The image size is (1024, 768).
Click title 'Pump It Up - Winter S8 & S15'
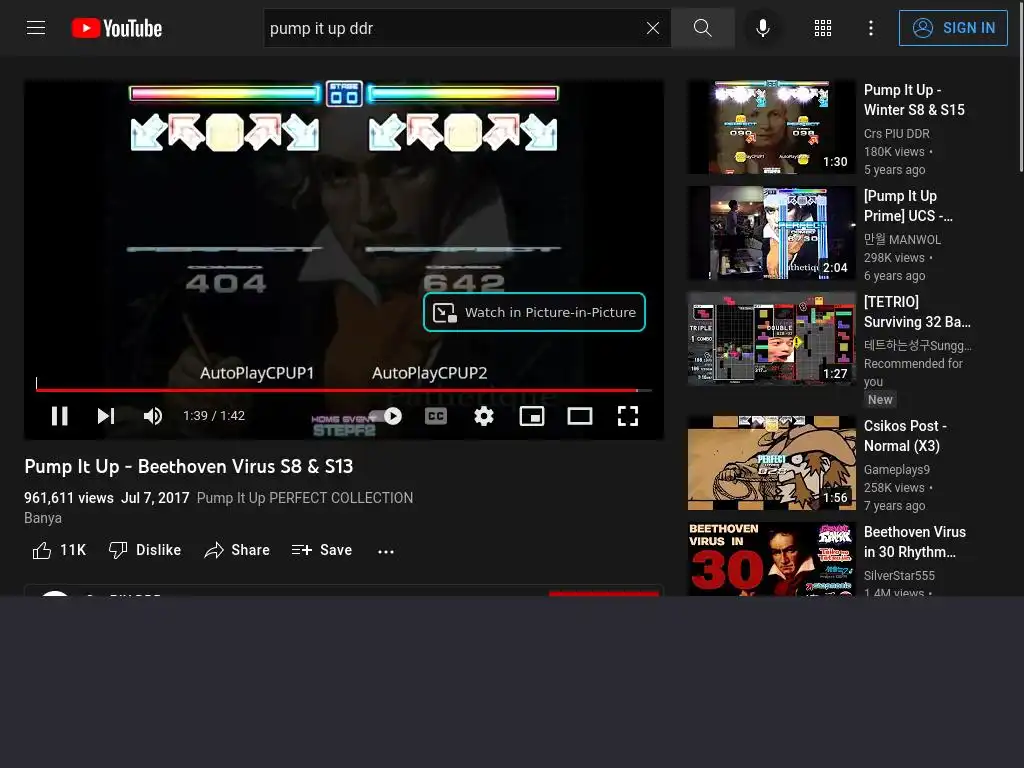click(914, 100)
